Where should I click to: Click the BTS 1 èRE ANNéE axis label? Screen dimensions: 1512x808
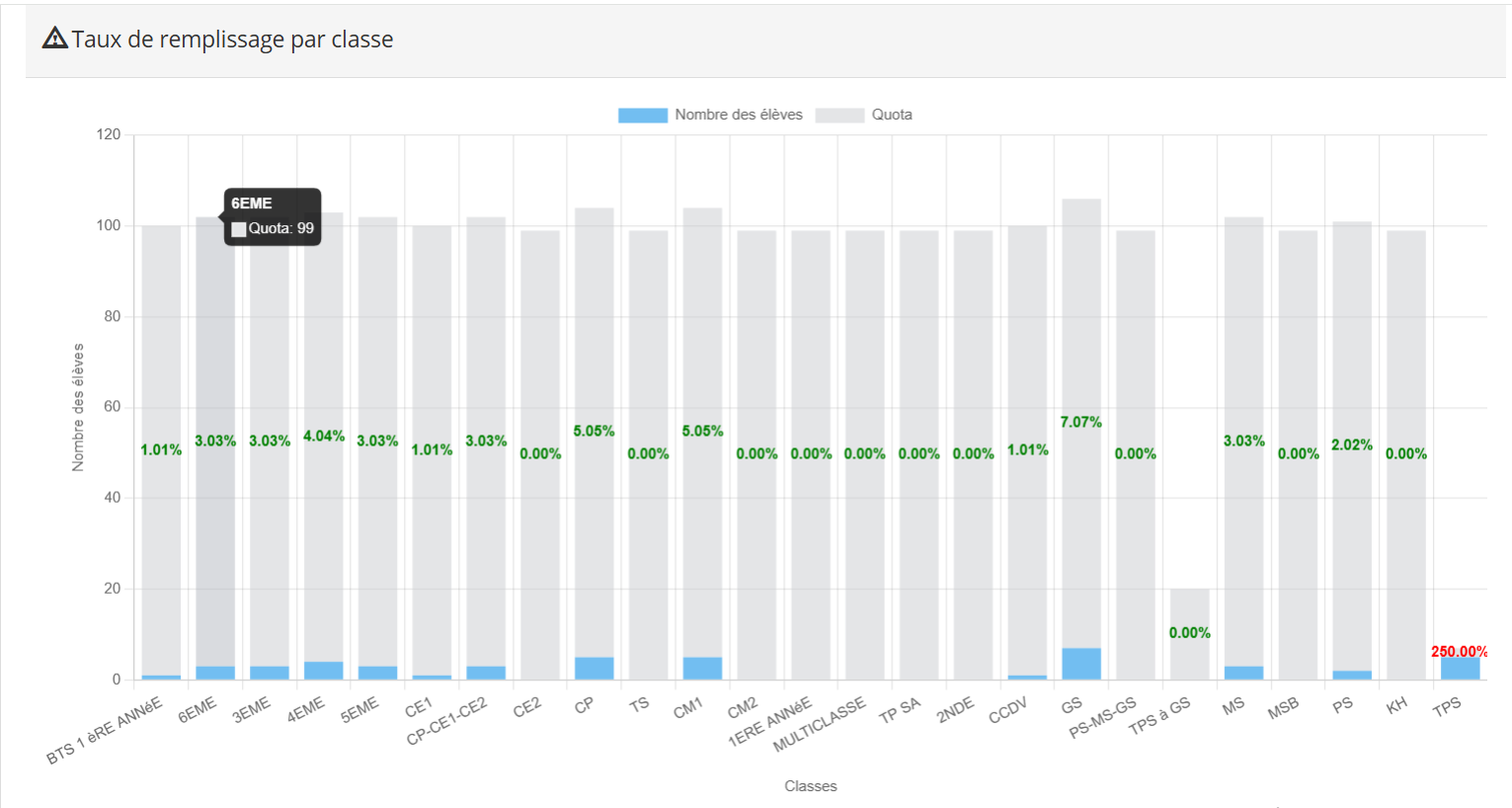tap(104, 731)
